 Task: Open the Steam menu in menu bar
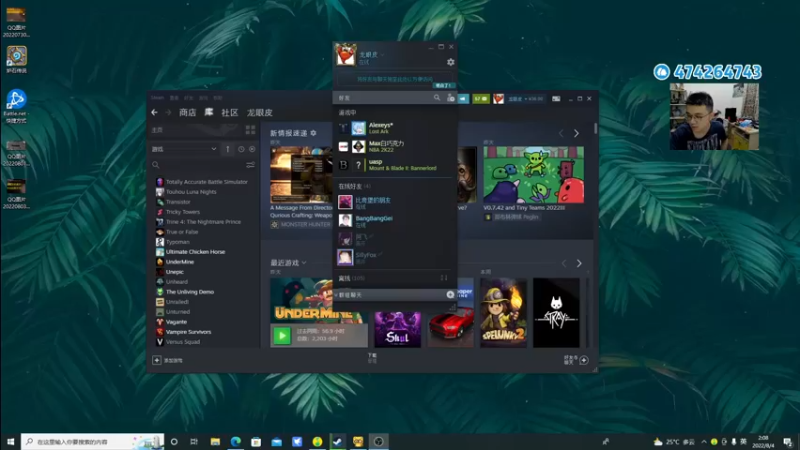(157, 97)
